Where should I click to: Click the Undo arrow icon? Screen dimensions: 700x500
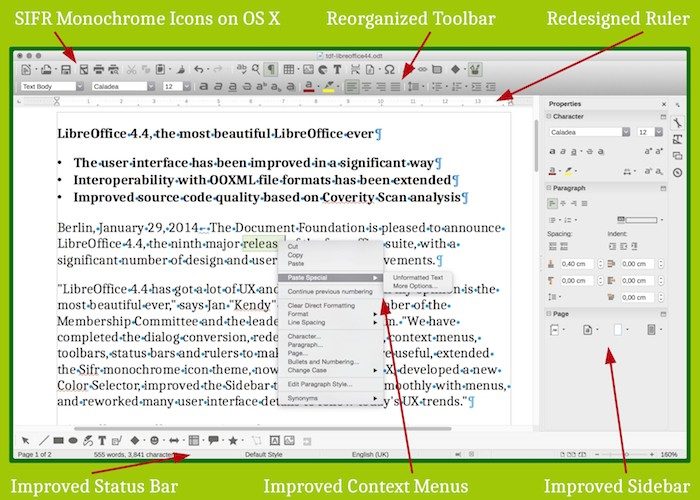(199, 70)
